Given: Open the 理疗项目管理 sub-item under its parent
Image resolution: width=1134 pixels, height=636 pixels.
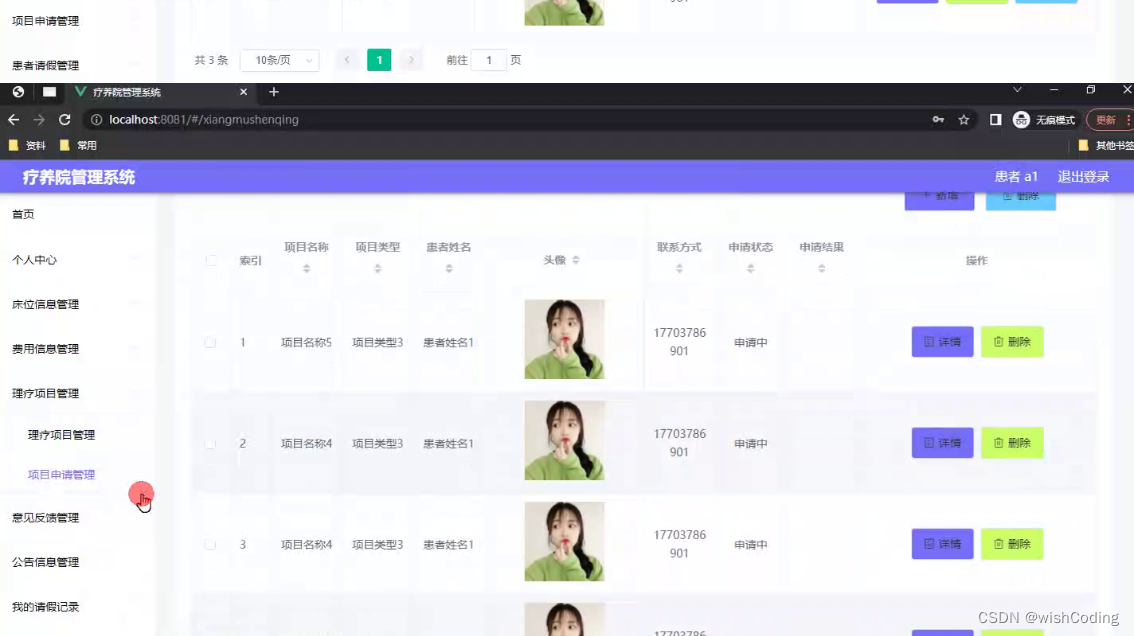Looking at the screenshot, I should 61,435.
